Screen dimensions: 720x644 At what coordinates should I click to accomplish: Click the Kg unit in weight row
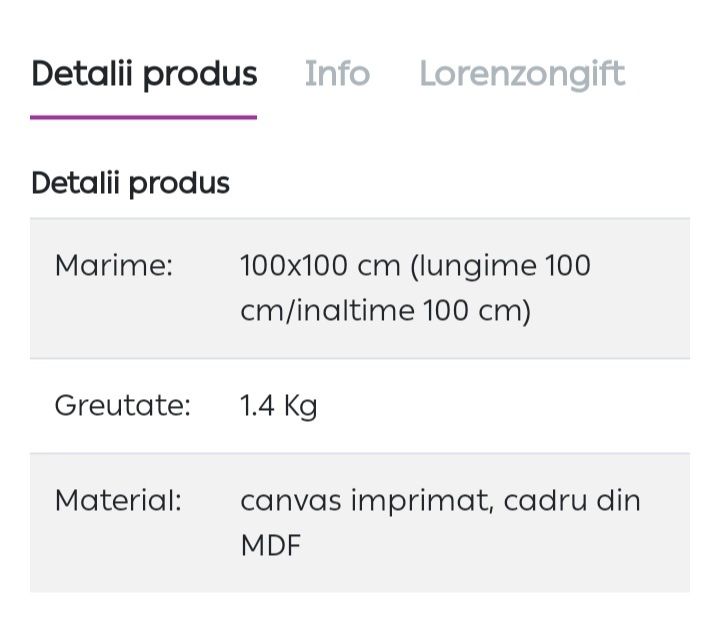301,407
